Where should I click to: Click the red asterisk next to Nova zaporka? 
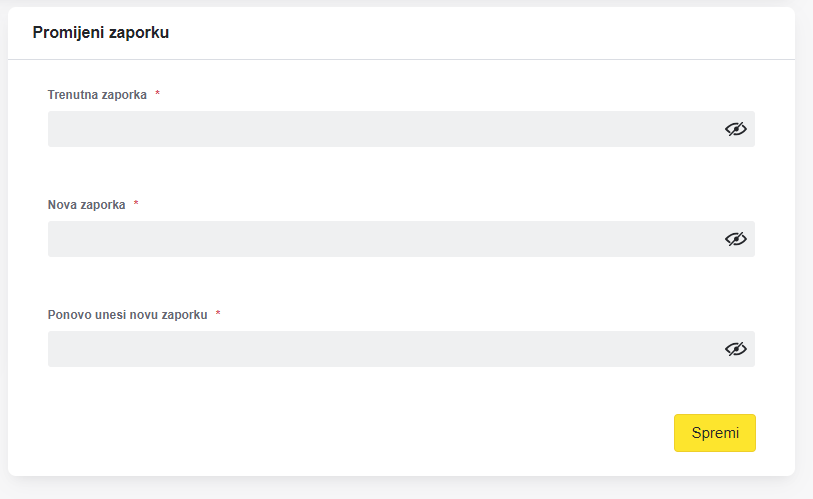coord(136,203)
